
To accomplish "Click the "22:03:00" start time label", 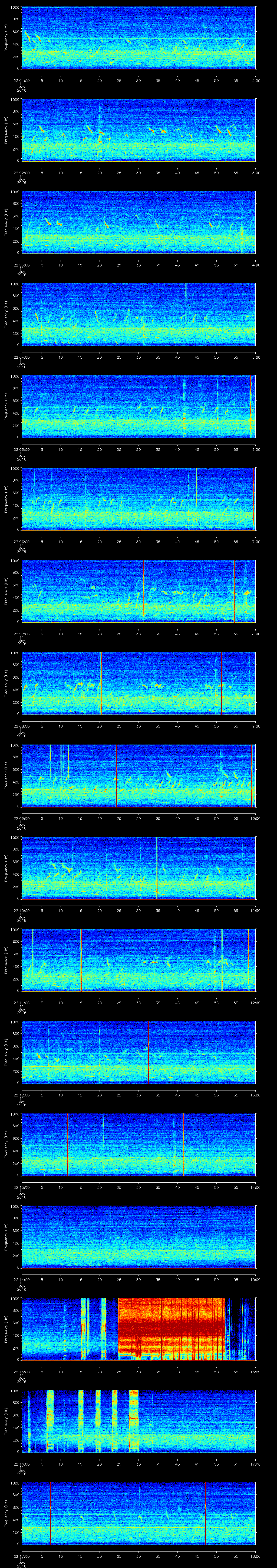I will (x=22, y=265).
